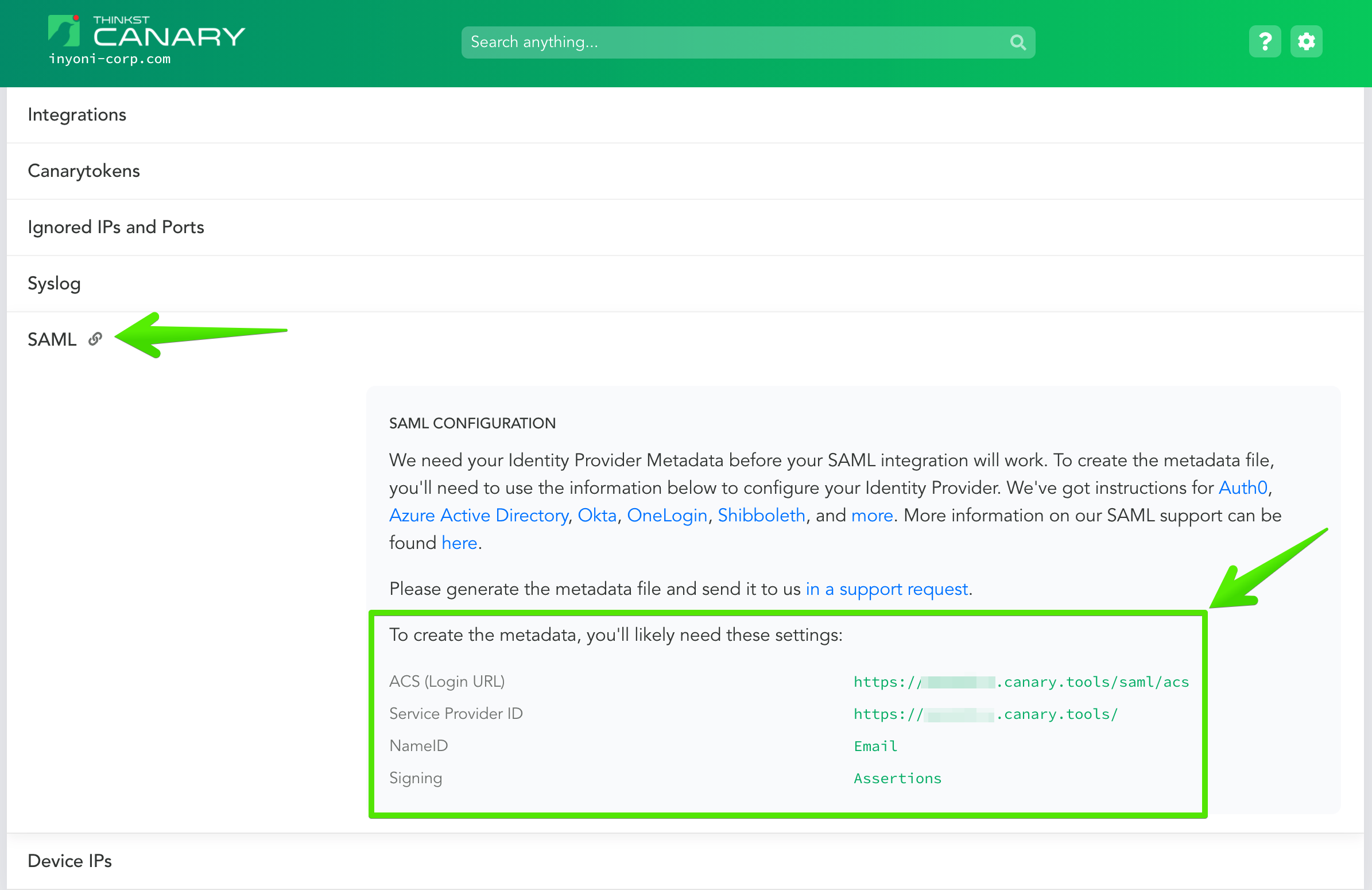Open Azure Active Directory instructions link

[x=478, y=515]
